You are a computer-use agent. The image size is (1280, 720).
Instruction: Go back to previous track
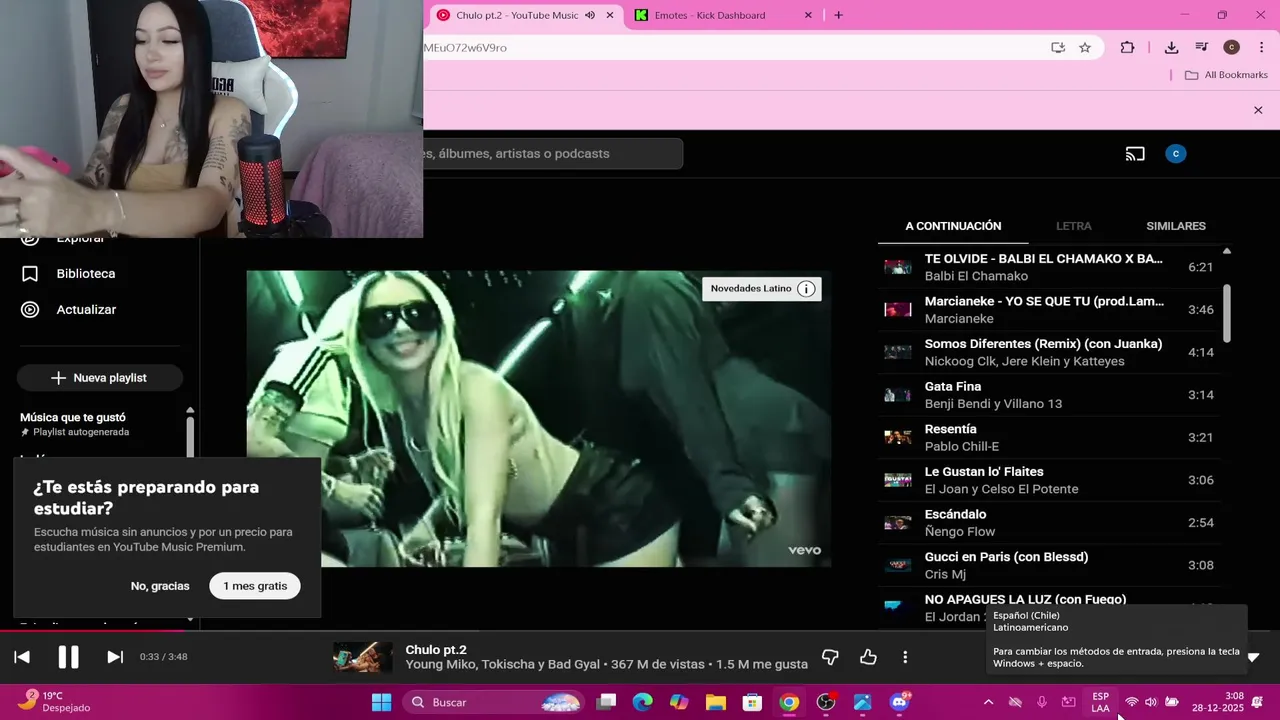[22, 657]
